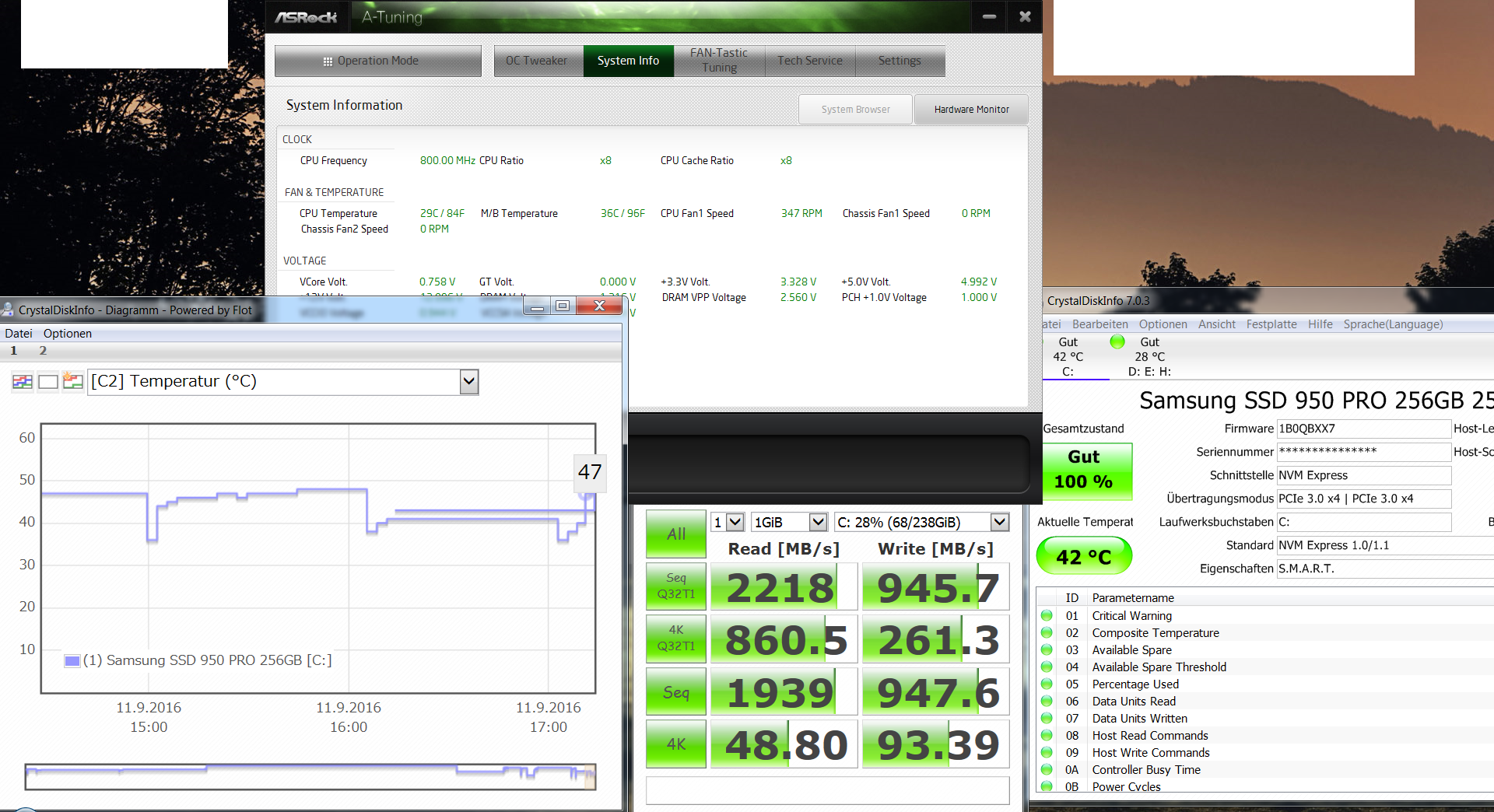Open the FAN-Tastic Tuning tab

pyautogui.click(x=719, y=61)
